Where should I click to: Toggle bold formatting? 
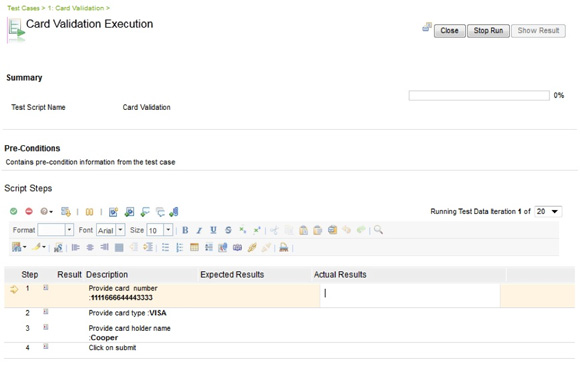pyautogui.click(x=185, y=230)
